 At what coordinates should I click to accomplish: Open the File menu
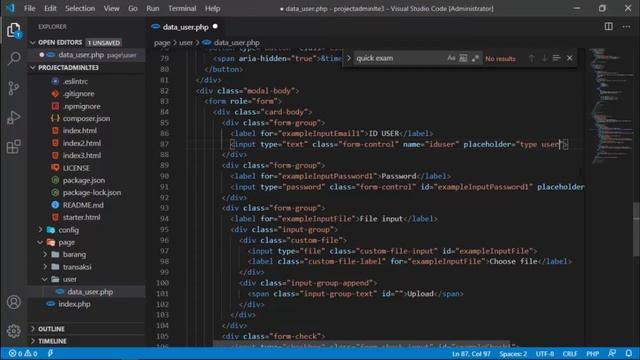tap(29, 8)
